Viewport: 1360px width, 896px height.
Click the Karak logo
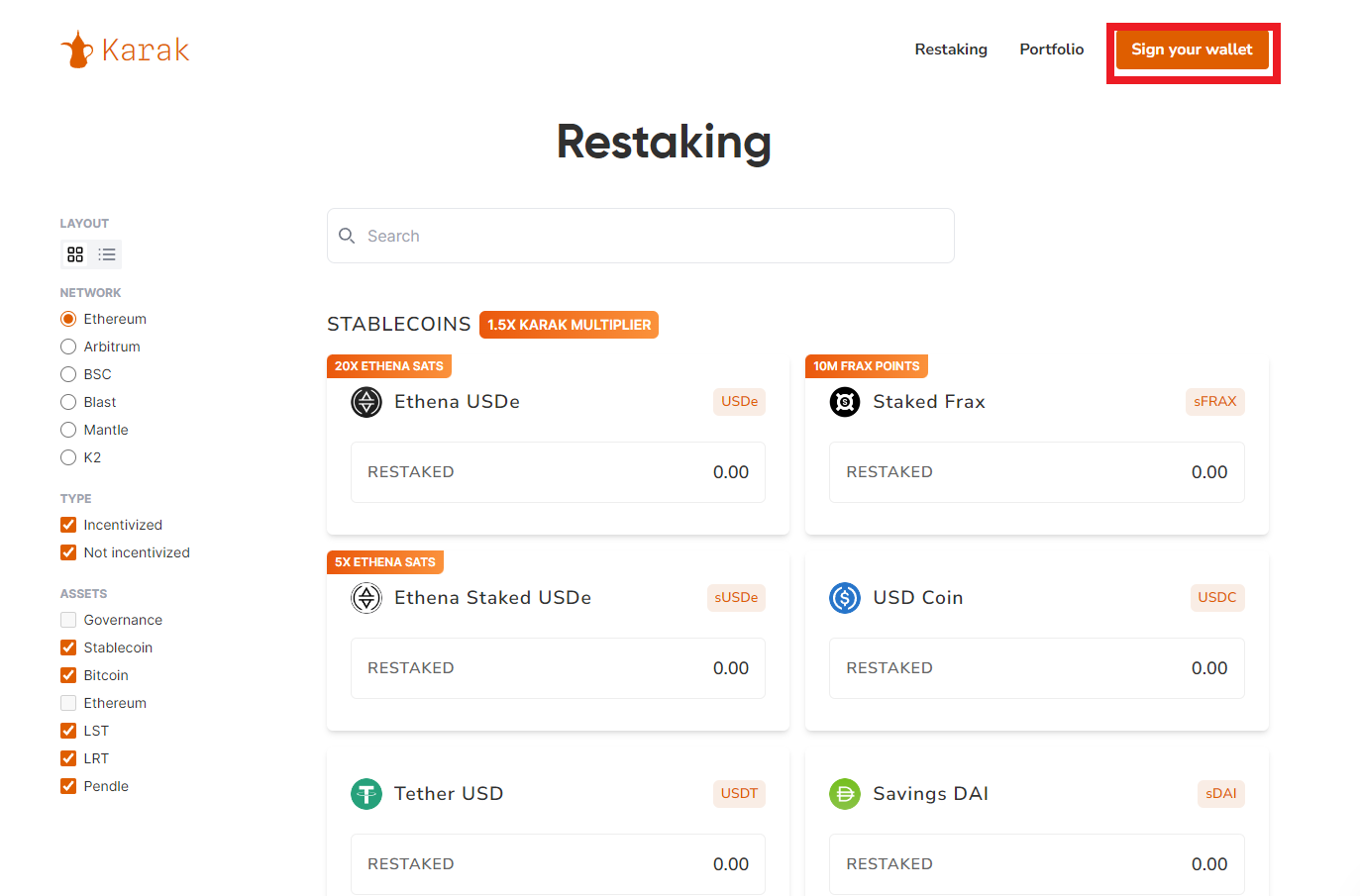pos(125,50)
